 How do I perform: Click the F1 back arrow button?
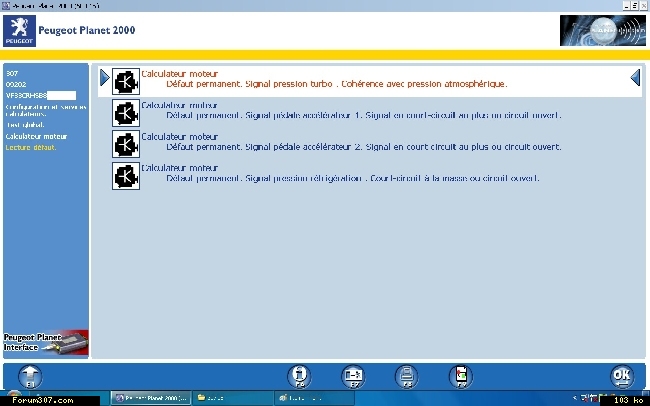30,377
